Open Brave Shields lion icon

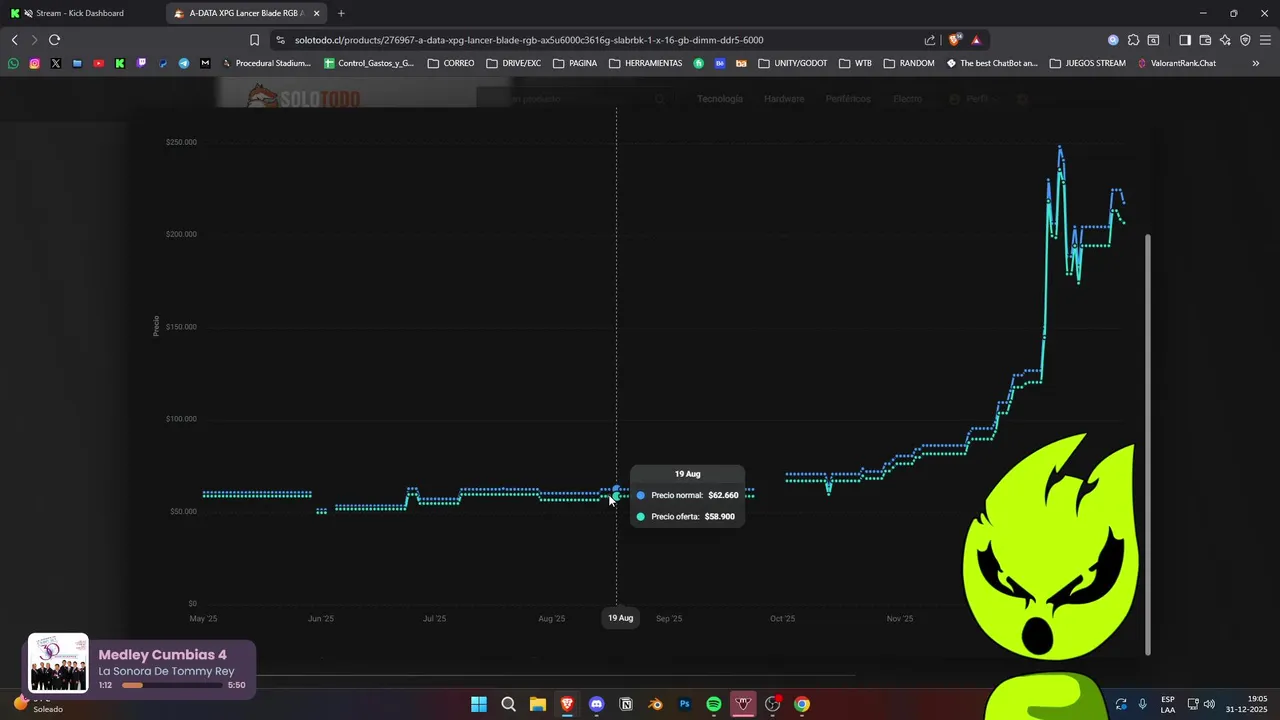pyautogui.click(x=955, y=40)
